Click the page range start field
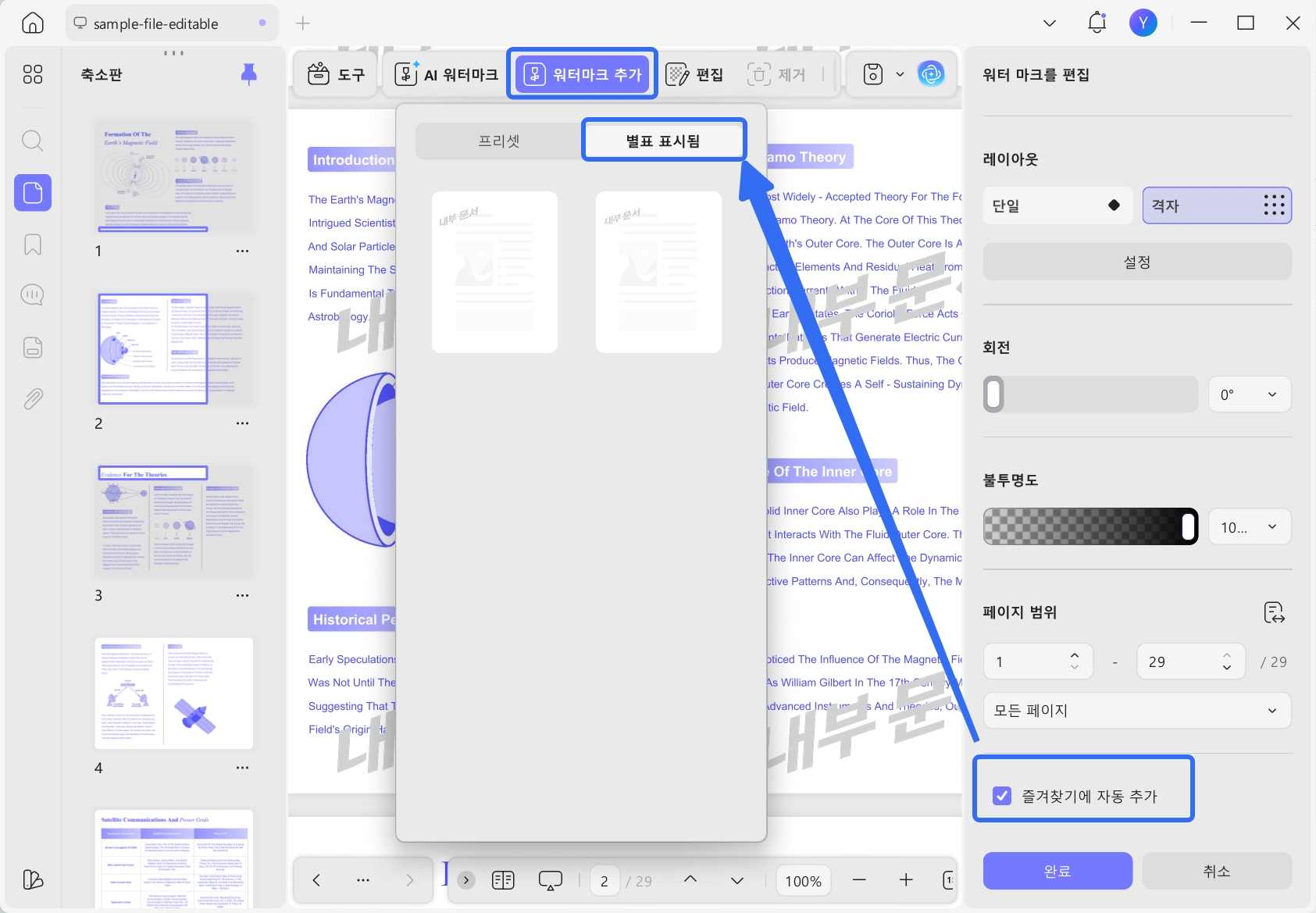1316x913 pixels. click(x=1037, y=662)
